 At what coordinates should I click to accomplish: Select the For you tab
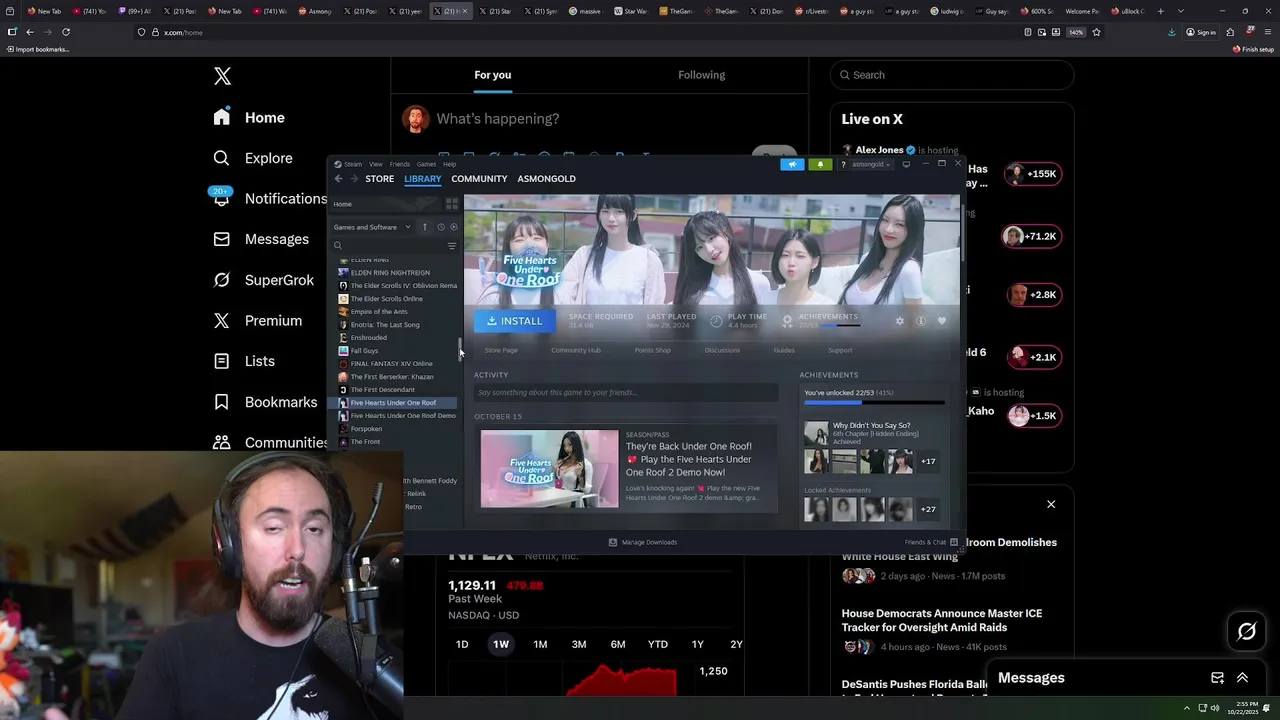pos(492,75)
